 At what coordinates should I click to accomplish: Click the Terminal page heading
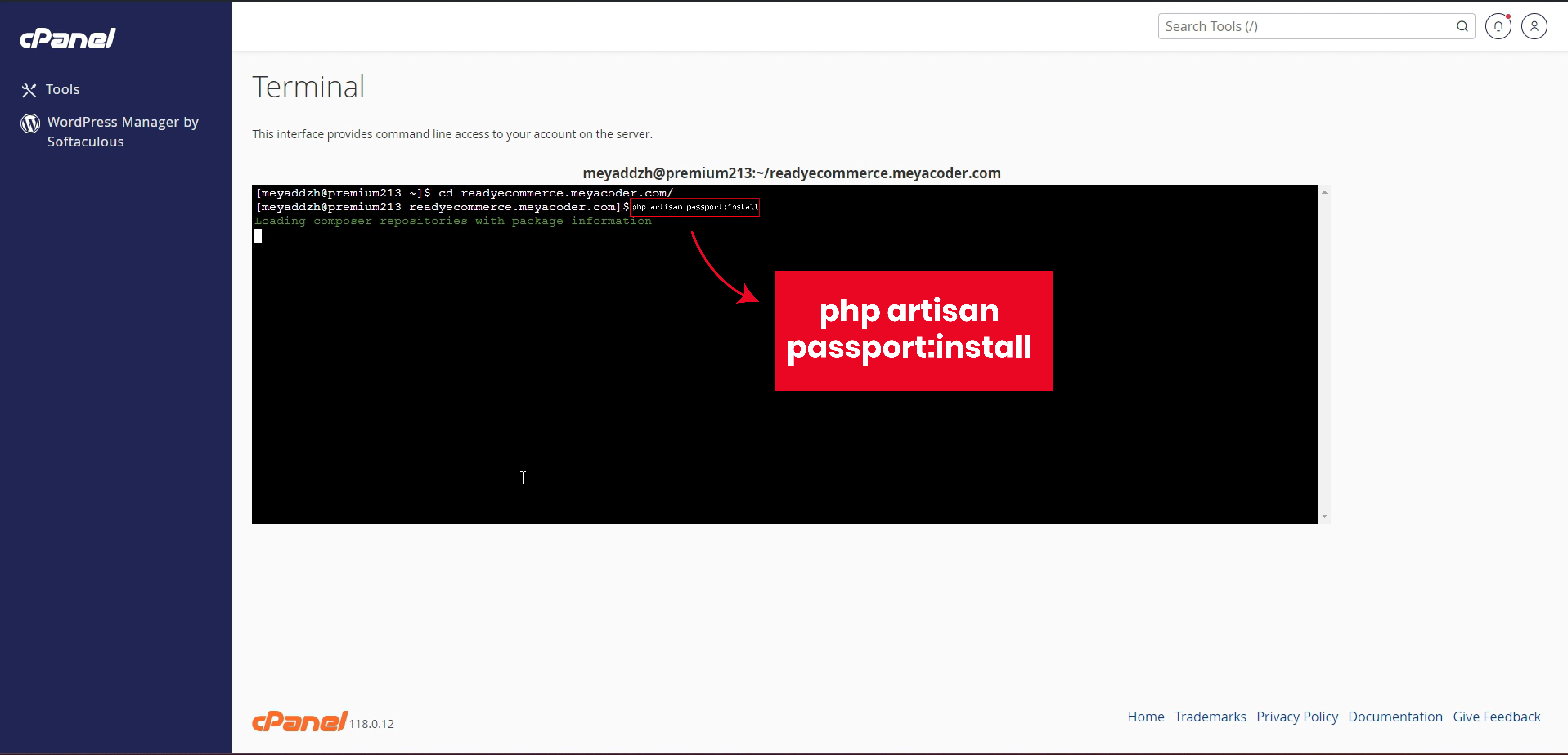(x=309, y=86)
